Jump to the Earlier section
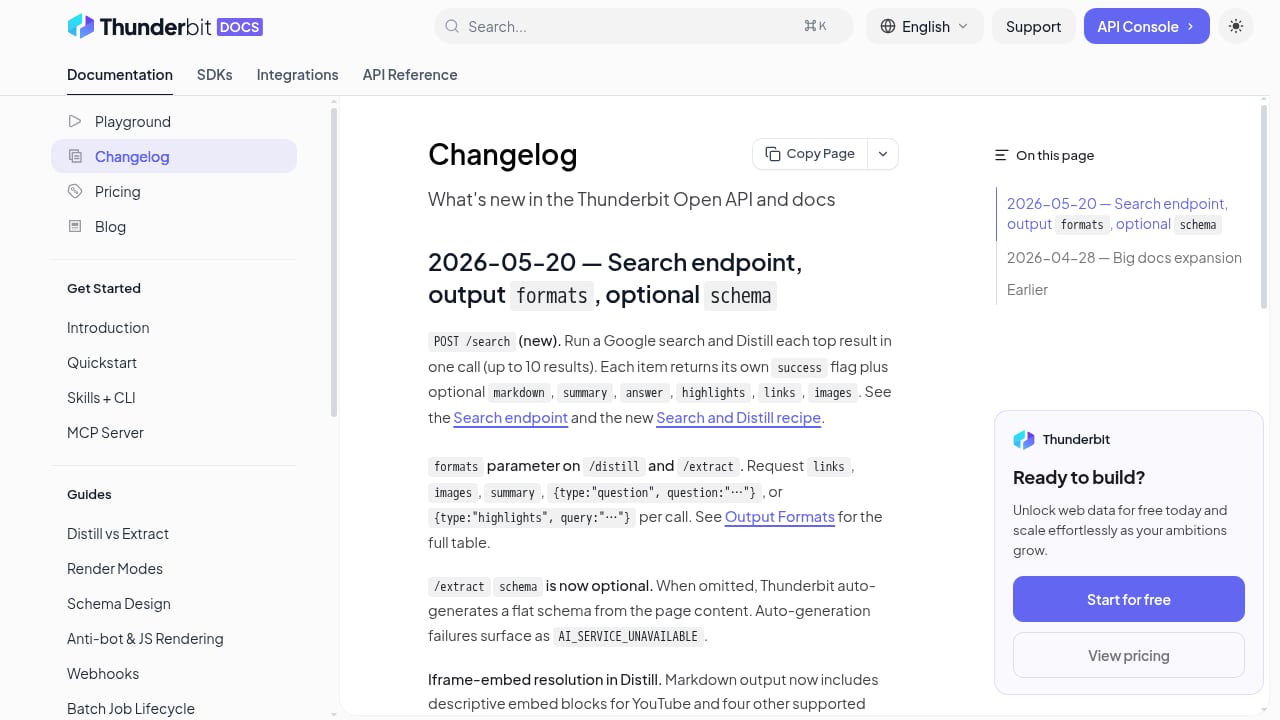The image size is (1280, 720). point(1027,289)
